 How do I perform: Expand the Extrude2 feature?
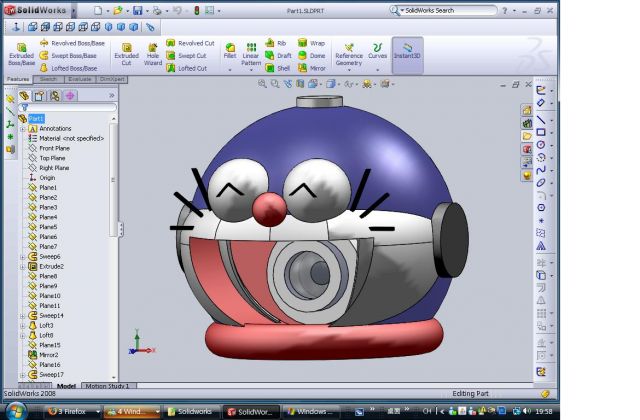point(23,267)
